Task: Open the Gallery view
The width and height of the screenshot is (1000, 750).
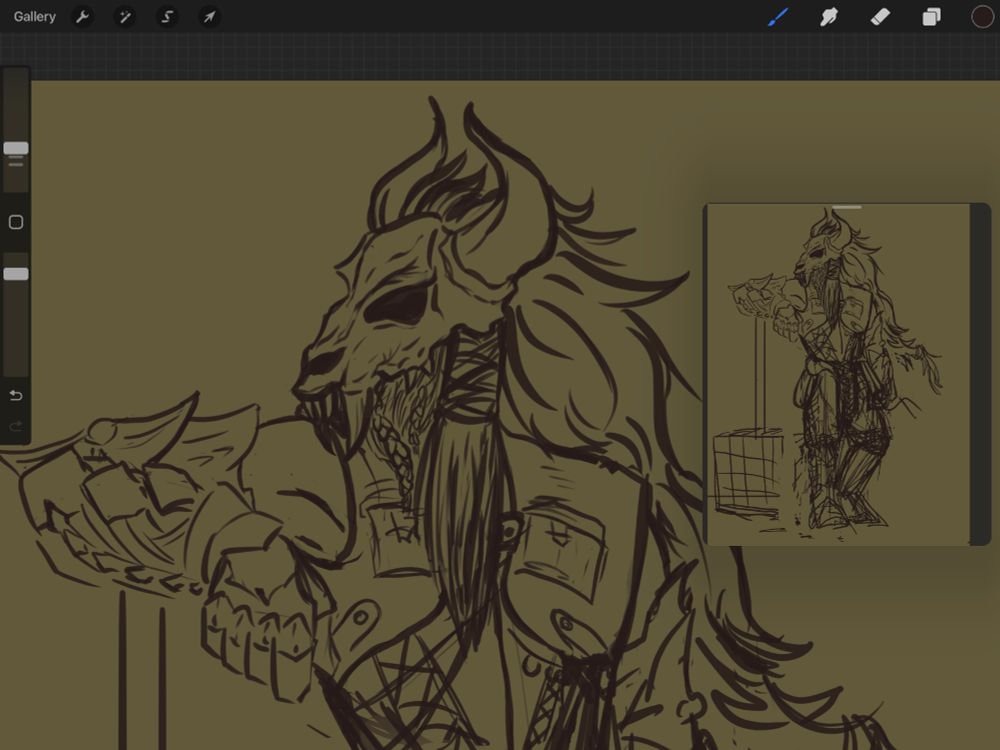Action: pos(34,17)
